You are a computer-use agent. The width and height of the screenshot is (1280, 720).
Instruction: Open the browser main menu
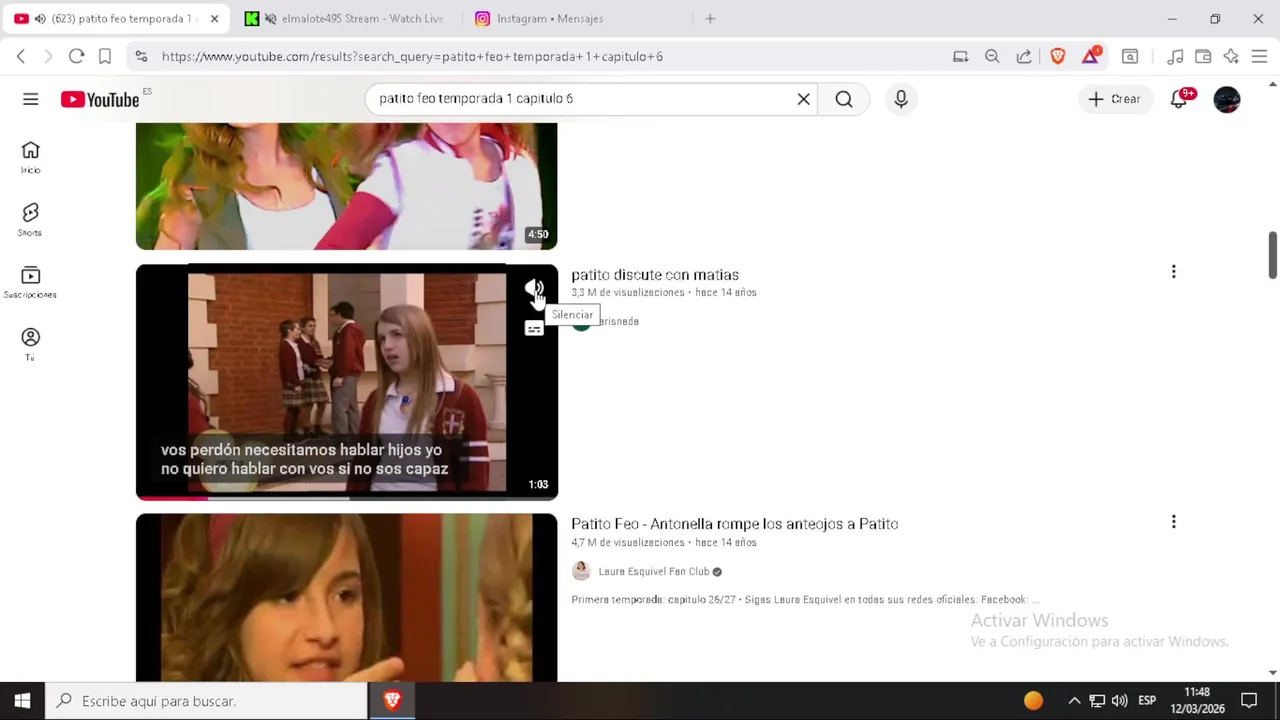1259,57
